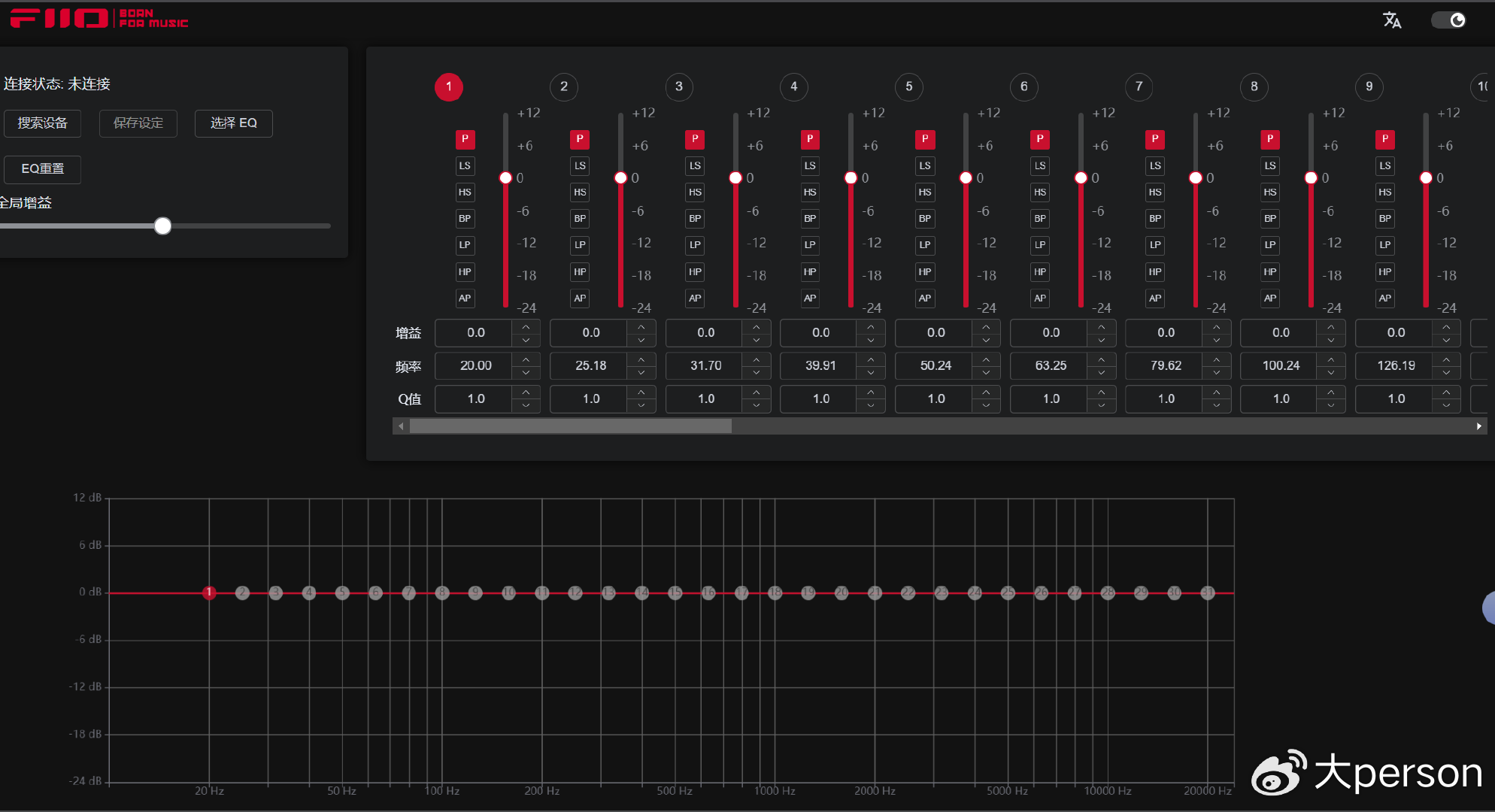Increase band 3 Q value with up arrow
The image size is (1495, 812).
pos(756,392)
